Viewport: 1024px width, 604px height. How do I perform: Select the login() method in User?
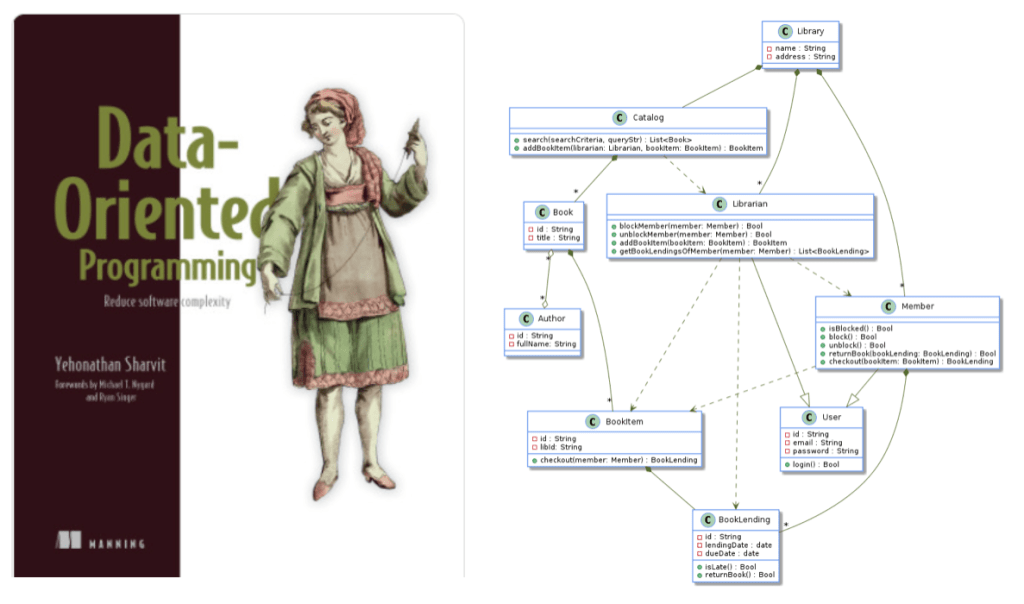tap(816, 465)
